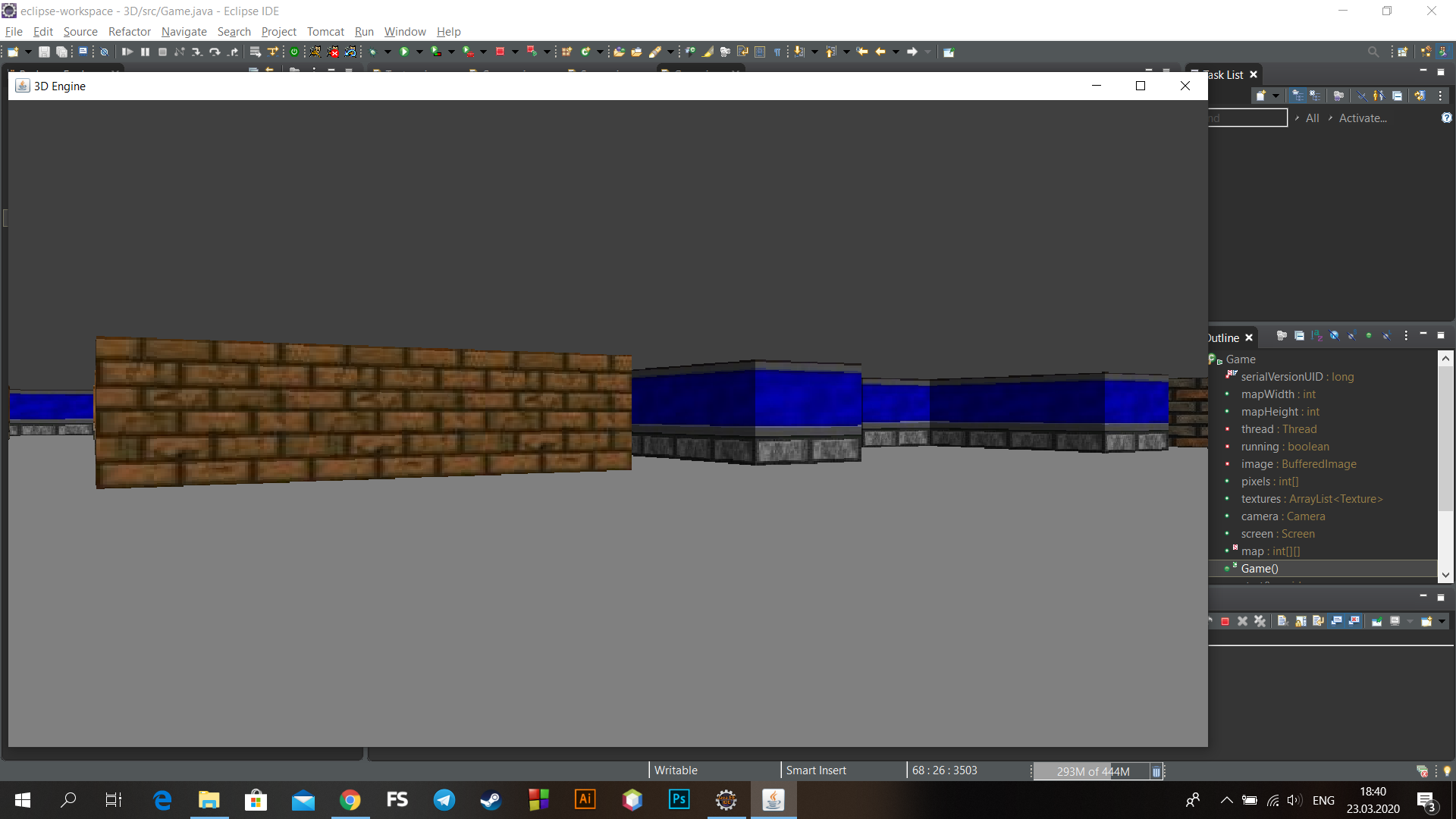1456x819 pixels.
Task: Open the Refactor menu
Action: point(129,32)
